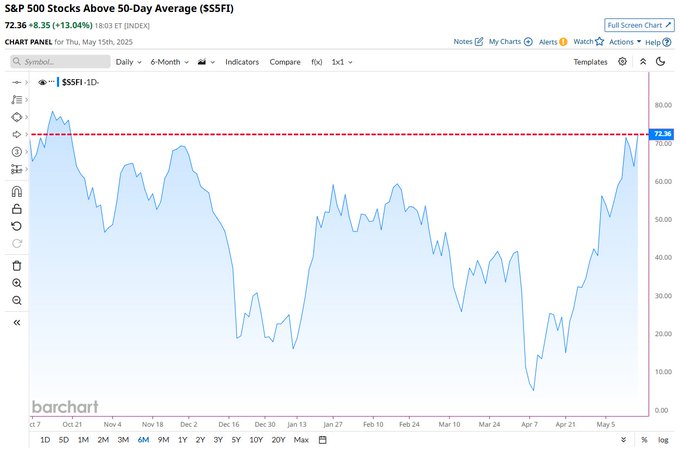Select the numbered circle wave tool
Image resolution: width=680 pixels, height=450 pixels.
click(x=16, y=152)
